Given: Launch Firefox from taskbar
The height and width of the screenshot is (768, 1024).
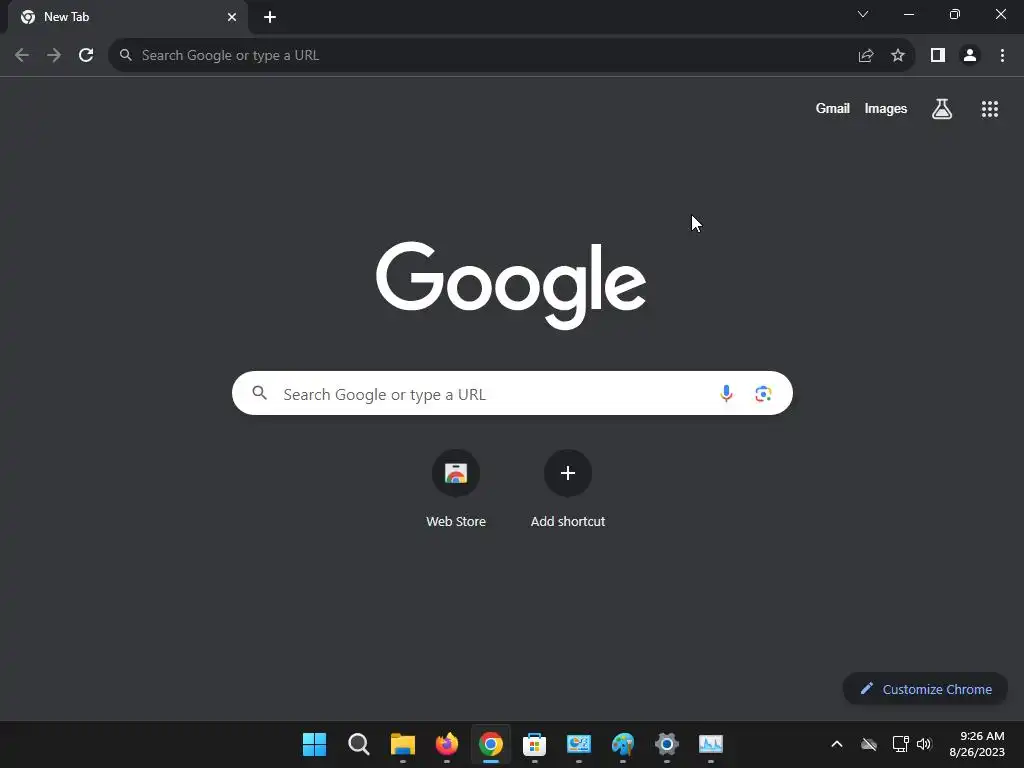Looking at the screenshot, I should [x=447, y=744].
